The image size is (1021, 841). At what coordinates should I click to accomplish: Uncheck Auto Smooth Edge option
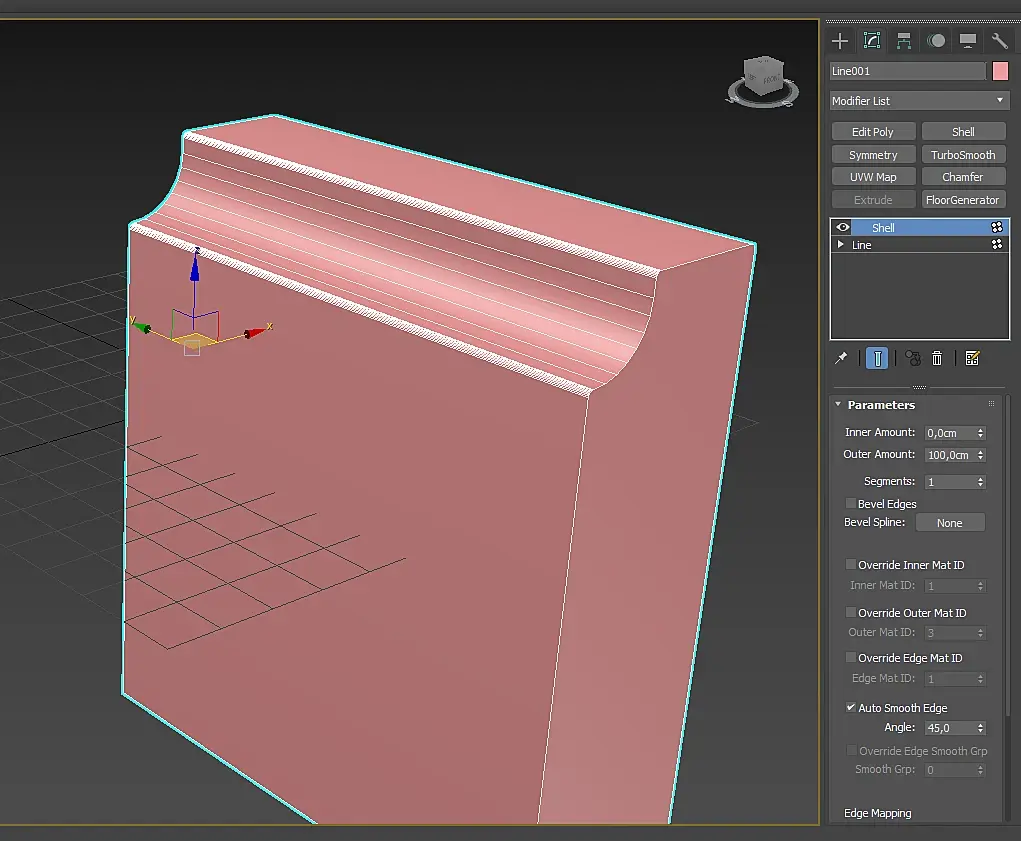[x=851, y=708]
